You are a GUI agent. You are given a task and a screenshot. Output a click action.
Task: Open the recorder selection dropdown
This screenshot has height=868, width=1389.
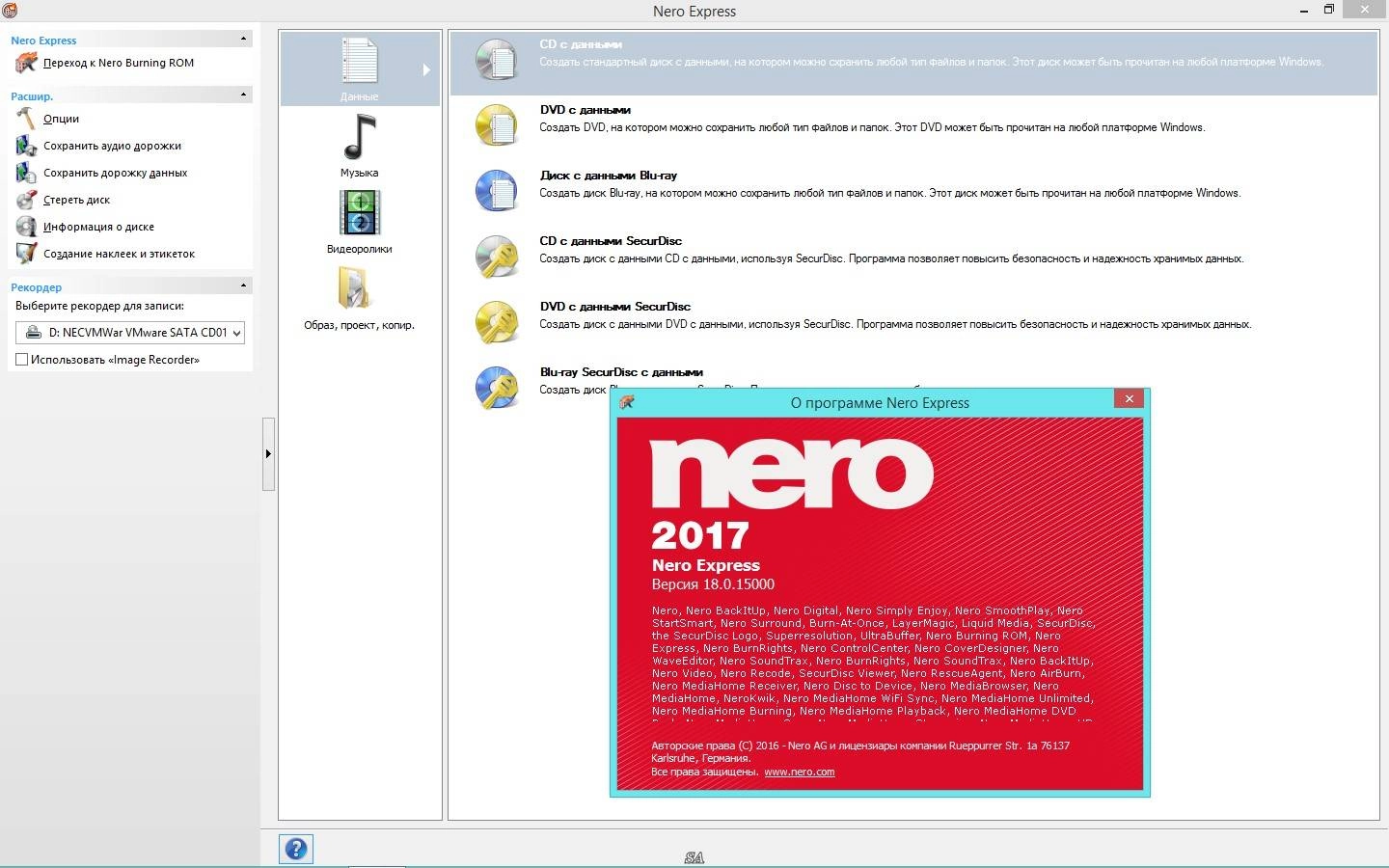click(130, 333)
